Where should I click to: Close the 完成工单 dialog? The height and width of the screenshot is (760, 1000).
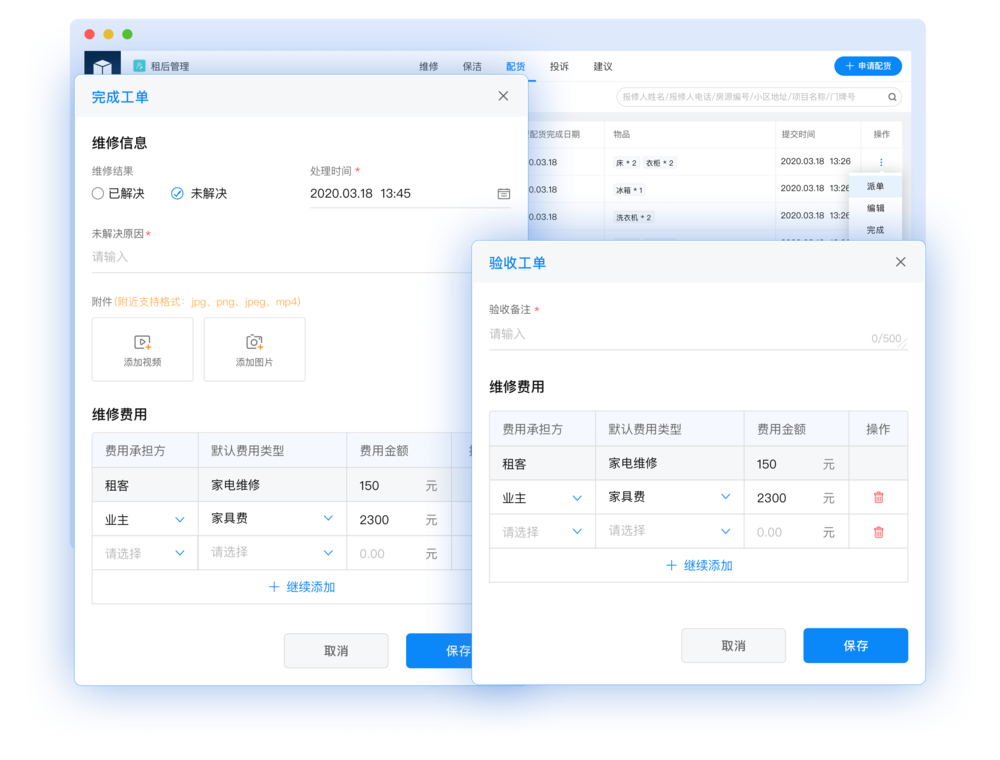pyautogui.click(x=503, y=96)
